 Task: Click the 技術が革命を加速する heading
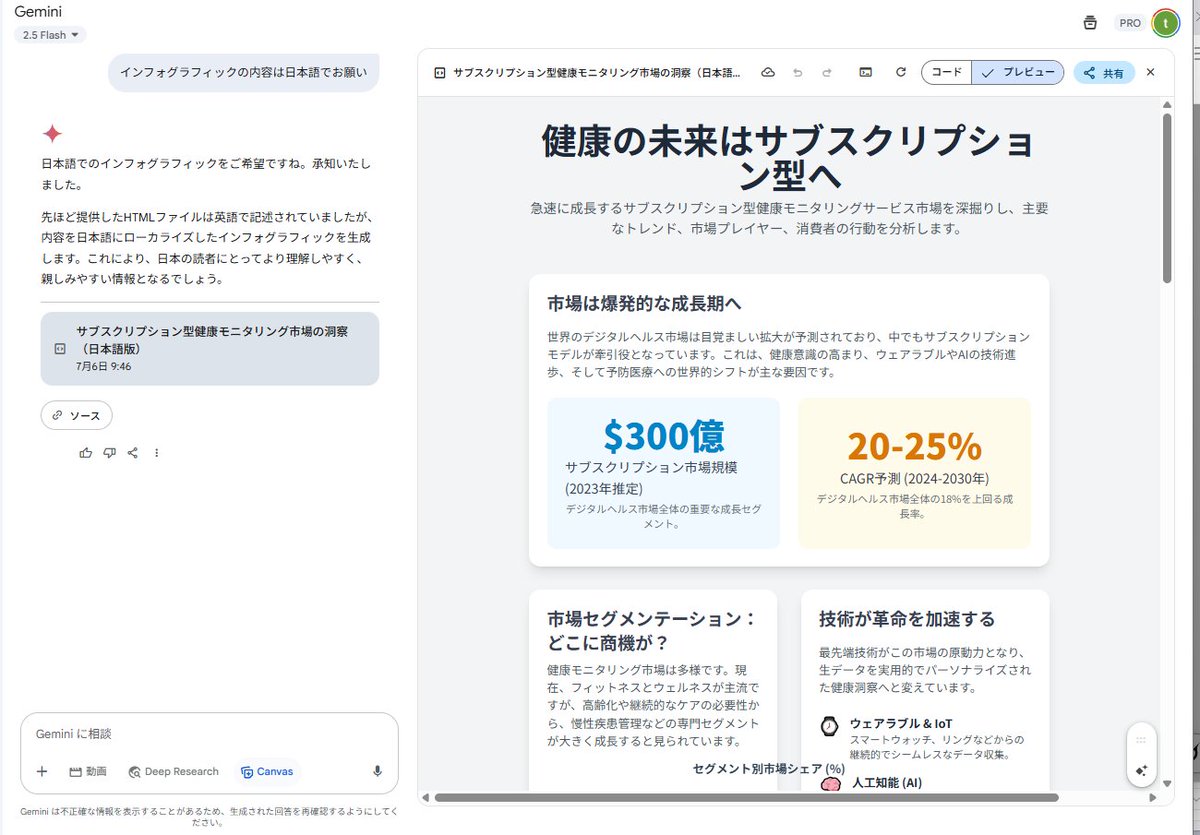coord(907,619)
